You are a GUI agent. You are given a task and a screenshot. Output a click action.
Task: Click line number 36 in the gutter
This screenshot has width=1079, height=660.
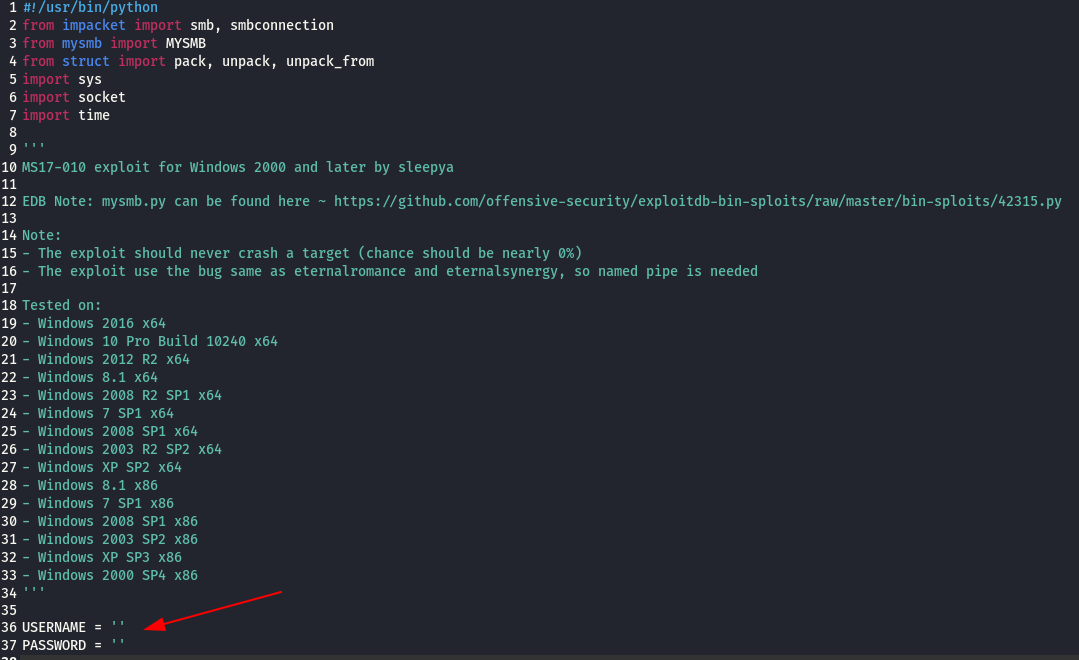(10, 627)
